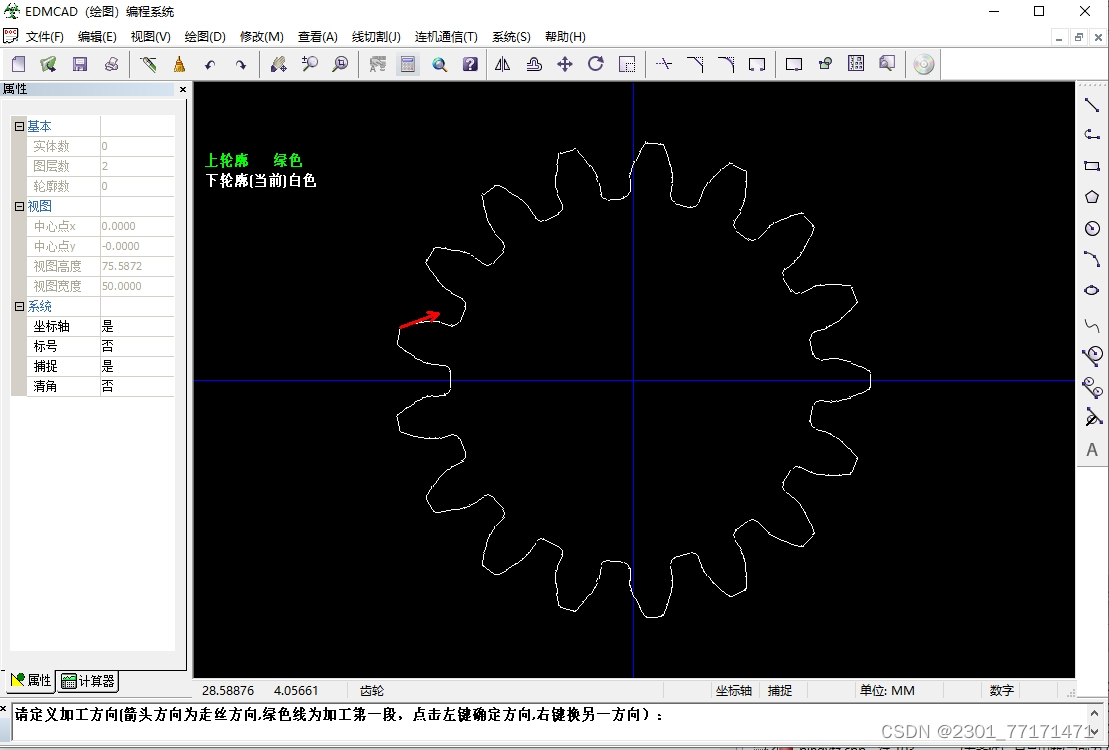This screenshot has width=1109, height=750.
Task: Select the Move tool four-arrow icon
Action: (x=564, y=64)
